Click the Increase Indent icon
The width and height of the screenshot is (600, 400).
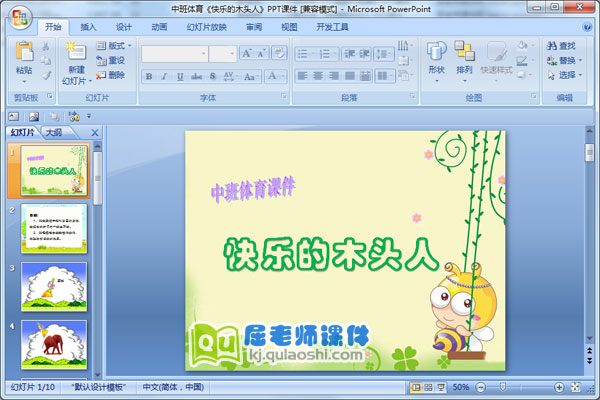point(364,54)
